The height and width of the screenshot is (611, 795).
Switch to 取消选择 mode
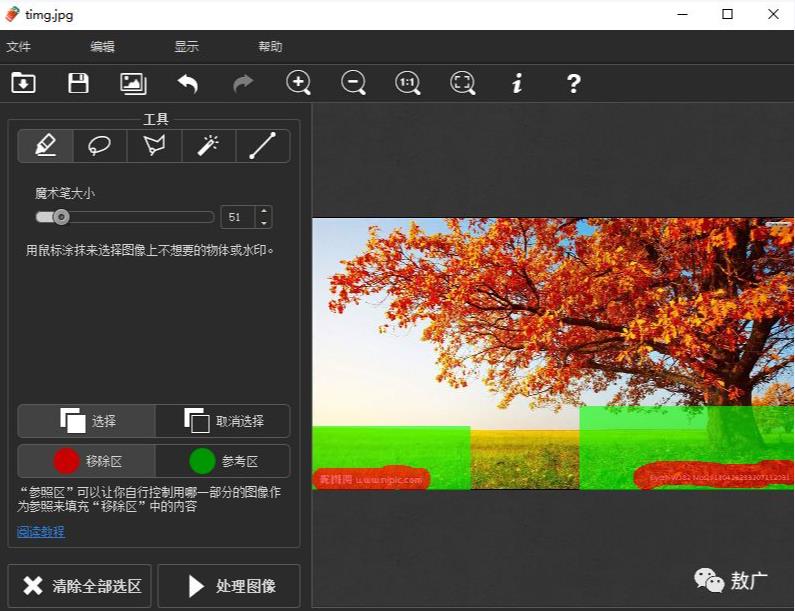point(223,421)
